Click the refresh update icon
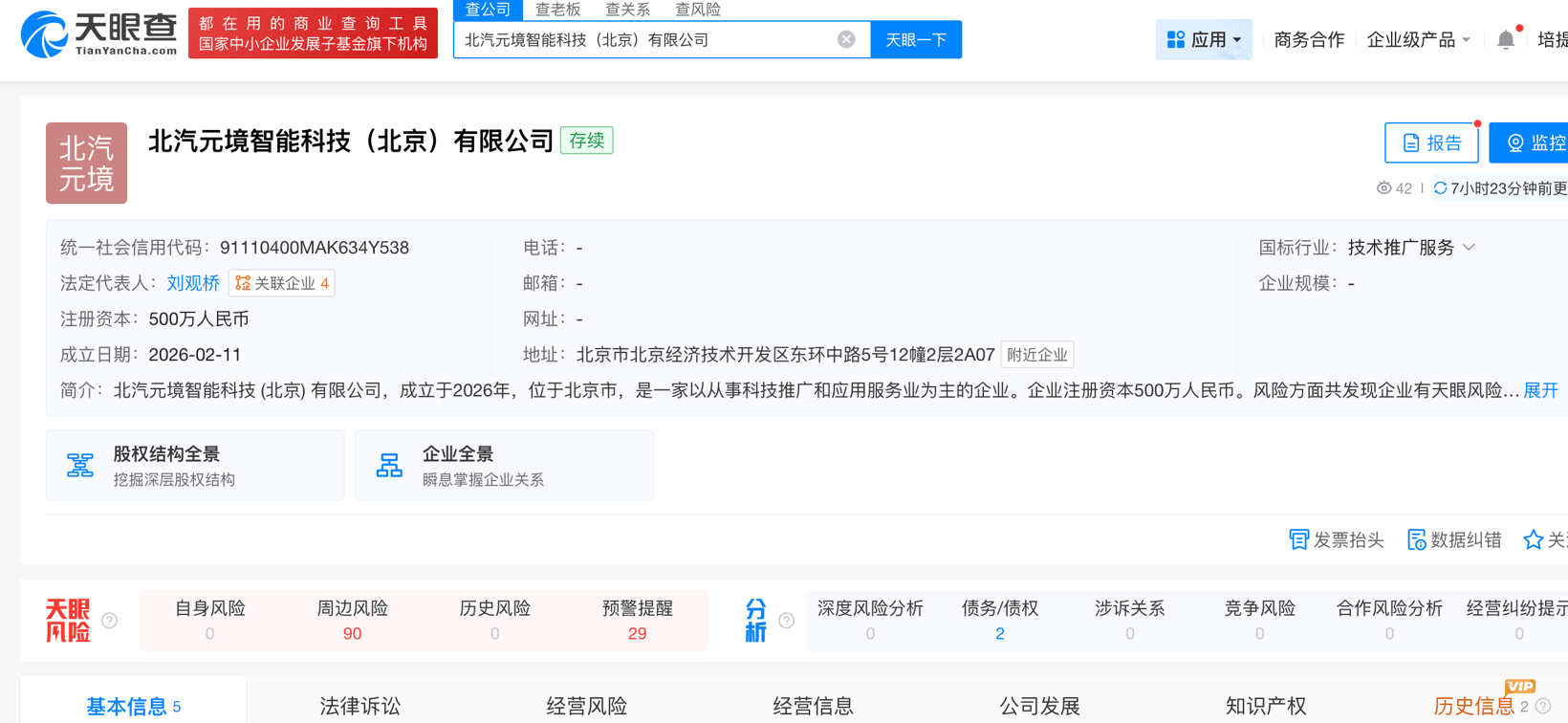The width and height of the screenshot is (1568, 723). click(1440, 188)
